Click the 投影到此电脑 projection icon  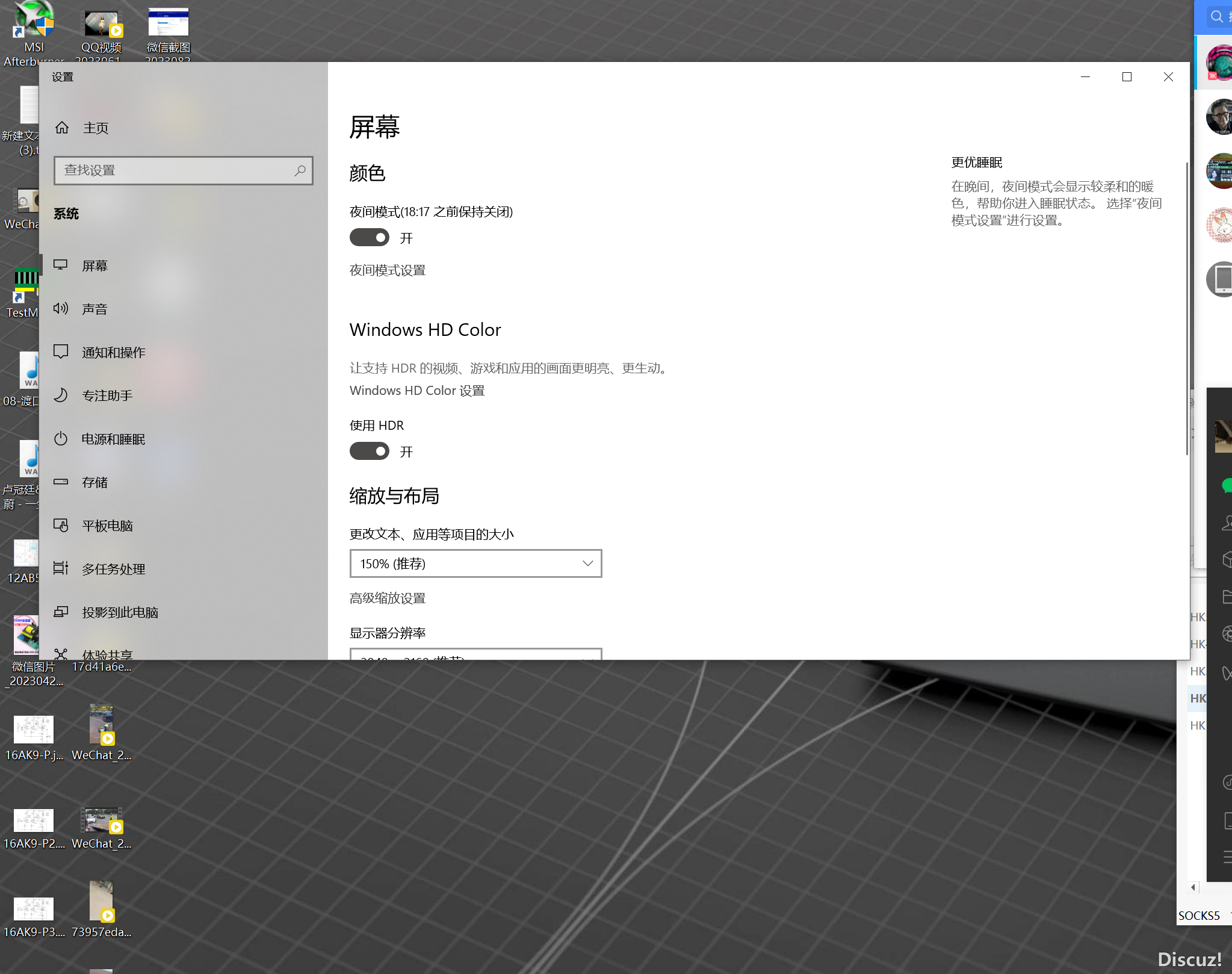61,612
